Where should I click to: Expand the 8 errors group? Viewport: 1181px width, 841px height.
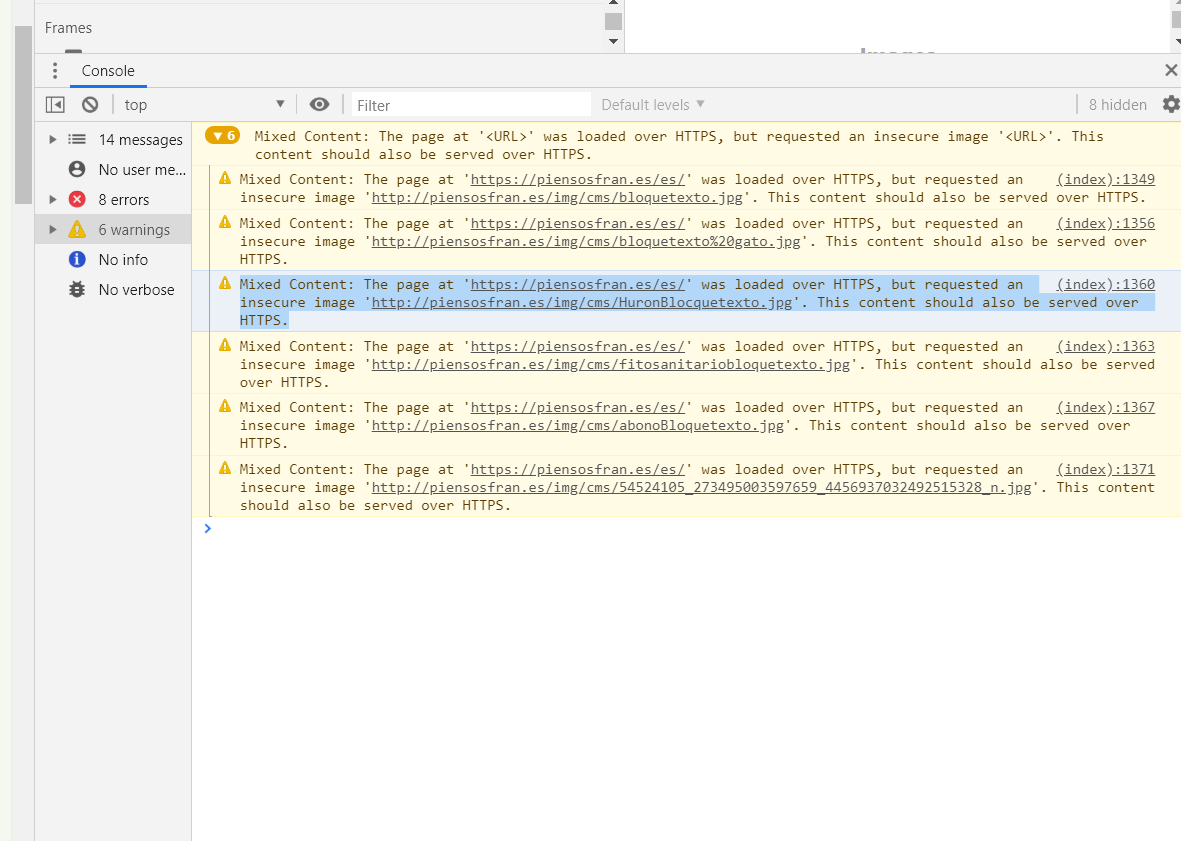pos(53,200)
